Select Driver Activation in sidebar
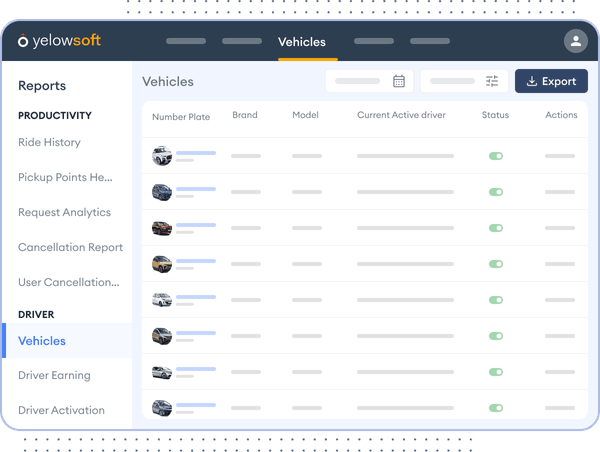The image size is (600, 452). pos(61,410)
